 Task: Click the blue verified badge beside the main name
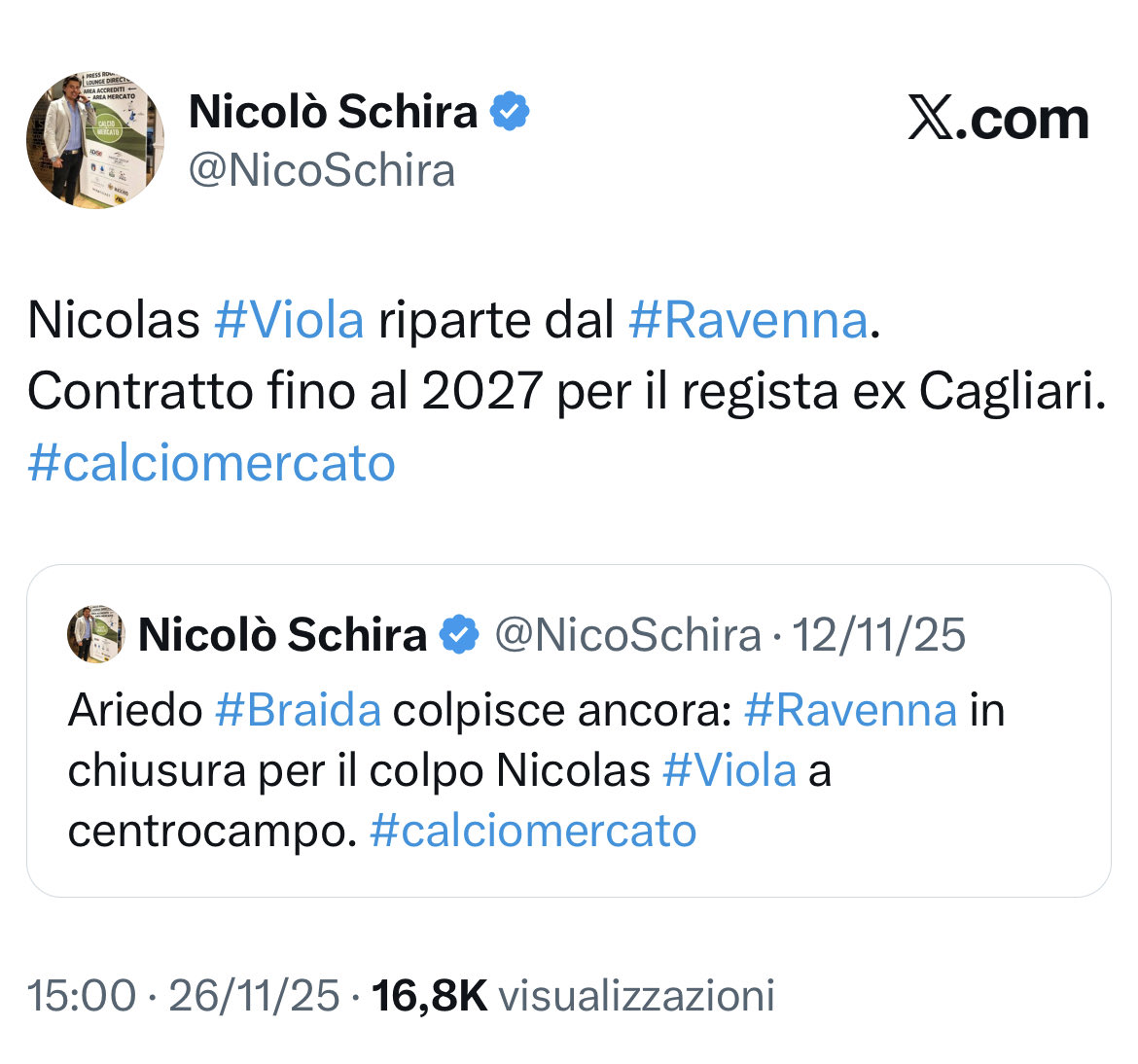click(x=509, y=112)
